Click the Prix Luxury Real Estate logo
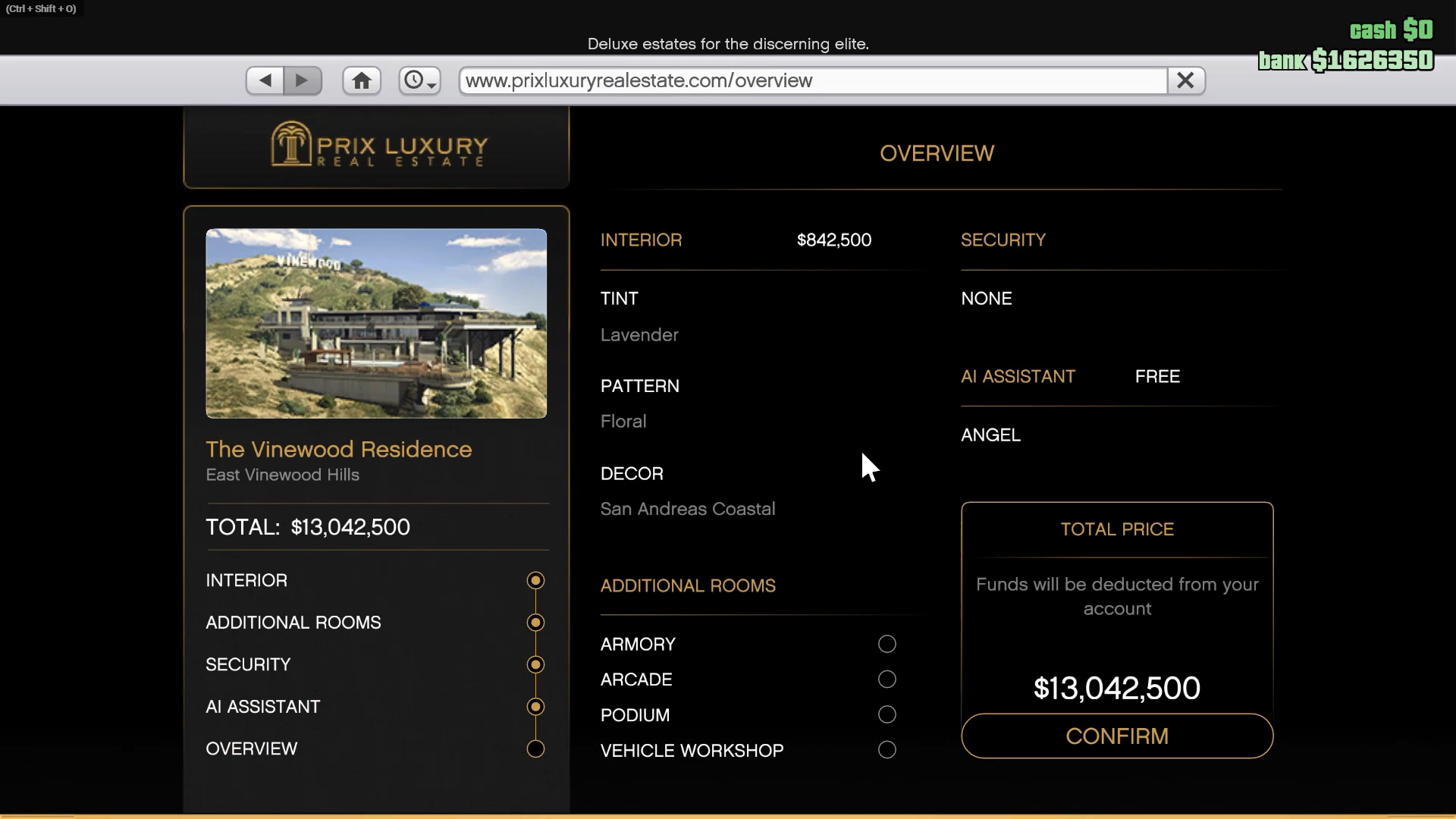1456x819 pixels. coord(377,144)
